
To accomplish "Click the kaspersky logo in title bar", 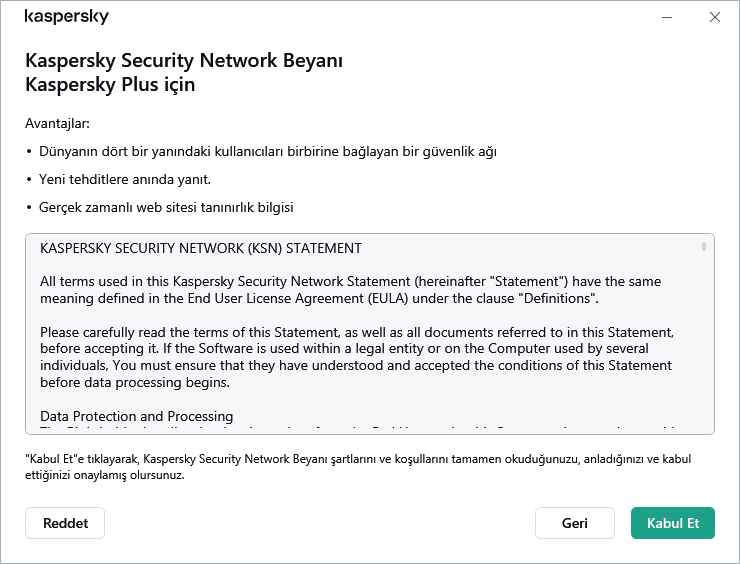I will 67,17.
